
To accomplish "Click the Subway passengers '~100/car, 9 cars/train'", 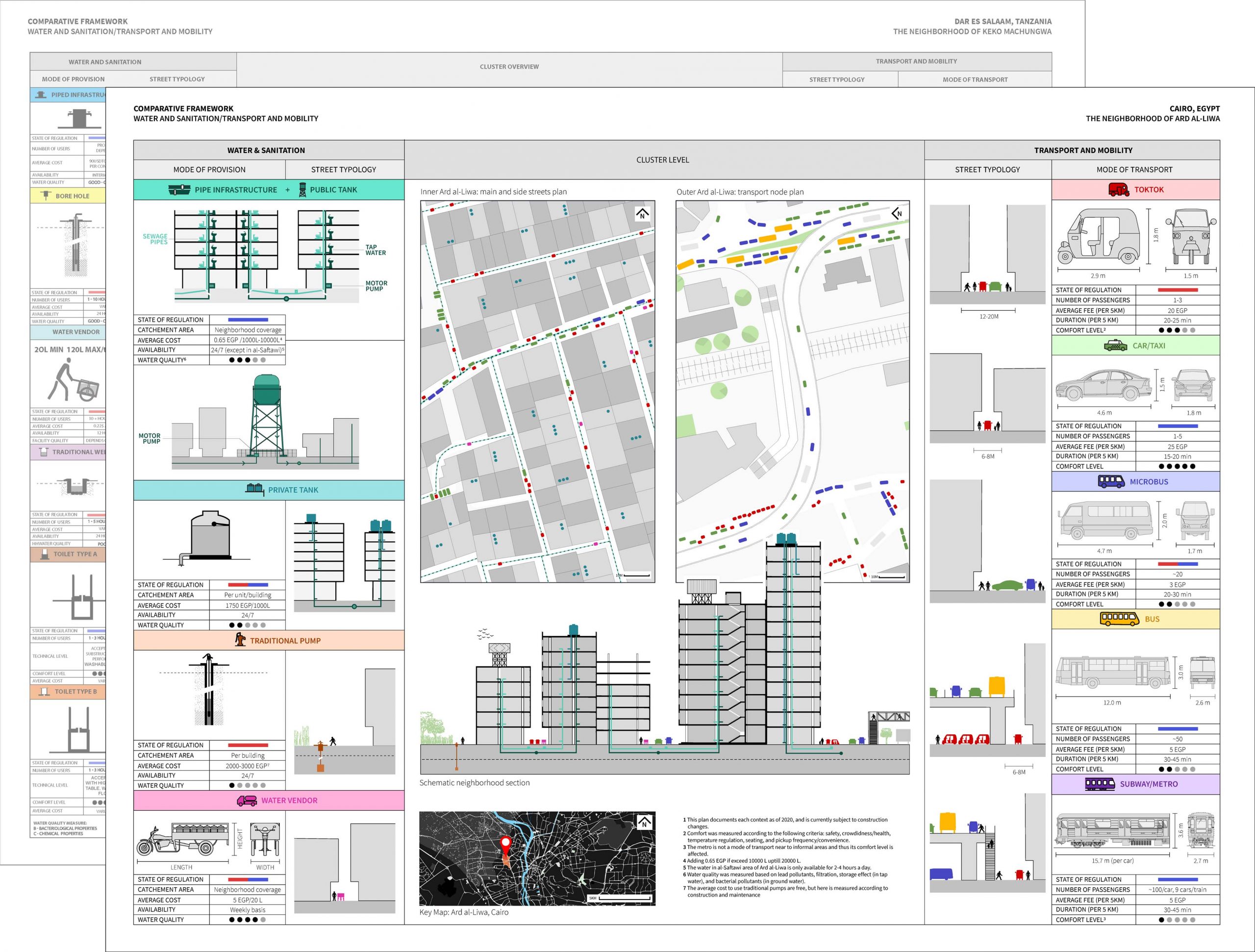I will point(1177,890).
